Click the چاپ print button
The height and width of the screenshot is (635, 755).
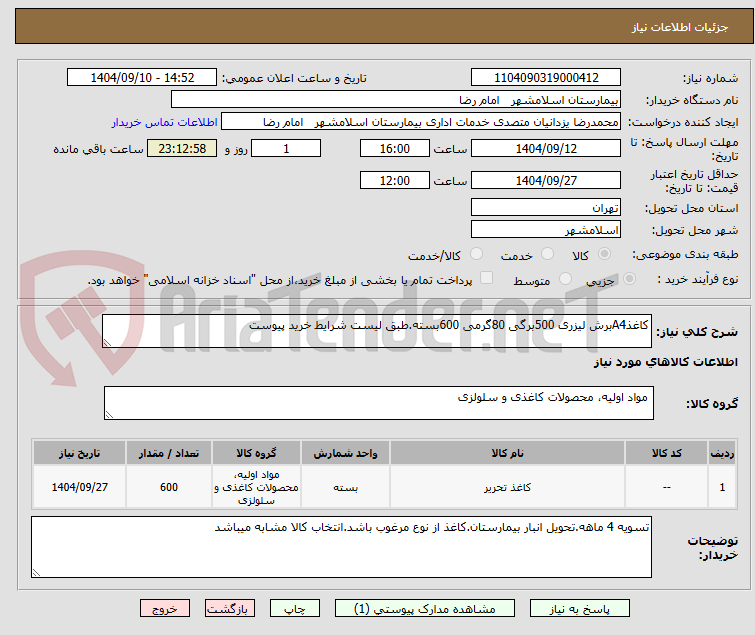(x=295, y=609)
